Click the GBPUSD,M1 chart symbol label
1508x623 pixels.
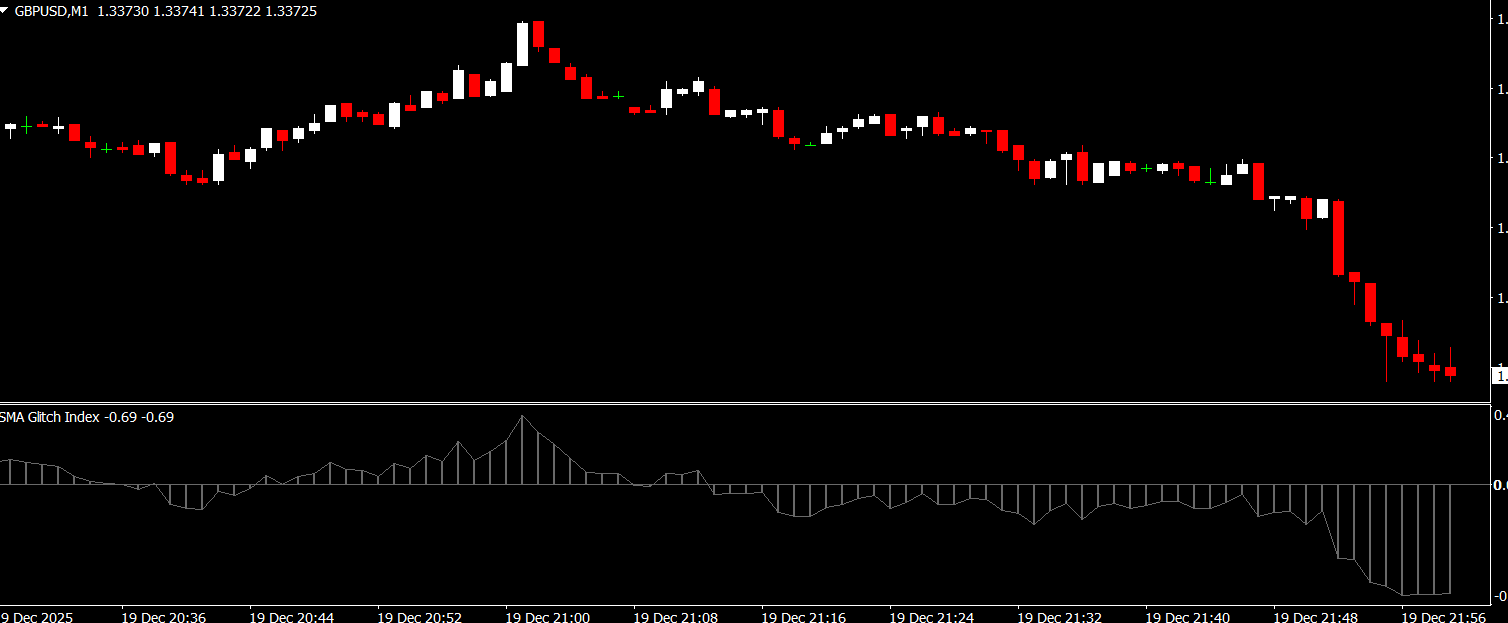(50, 9)
